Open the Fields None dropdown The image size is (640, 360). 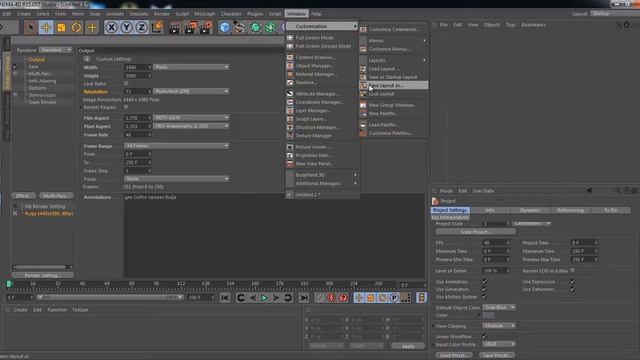pos(176,179)
